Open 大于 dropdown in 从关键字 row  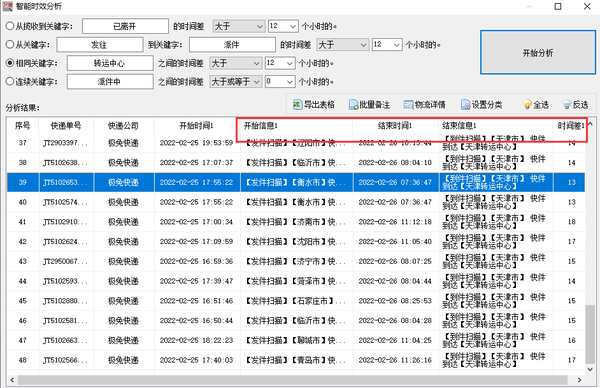click(x=343, y=44)
